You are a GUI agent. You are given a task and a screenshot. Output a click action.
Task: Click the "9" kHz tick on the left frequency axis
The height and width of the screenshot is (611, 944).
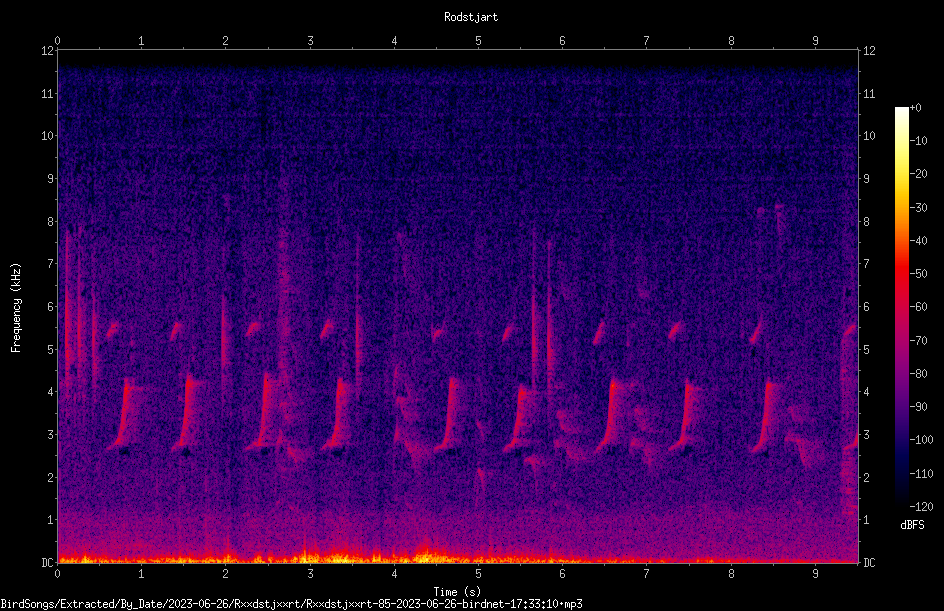point(50,179)
